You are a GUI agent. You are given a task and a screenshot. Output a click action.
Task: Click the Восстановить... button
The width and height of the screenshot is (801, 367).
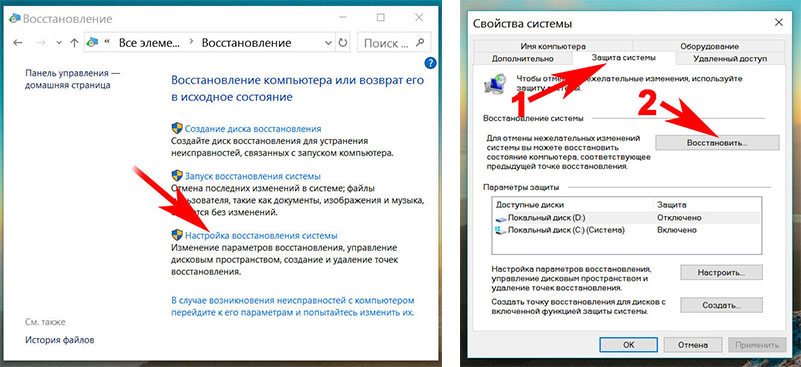[717, 143]
